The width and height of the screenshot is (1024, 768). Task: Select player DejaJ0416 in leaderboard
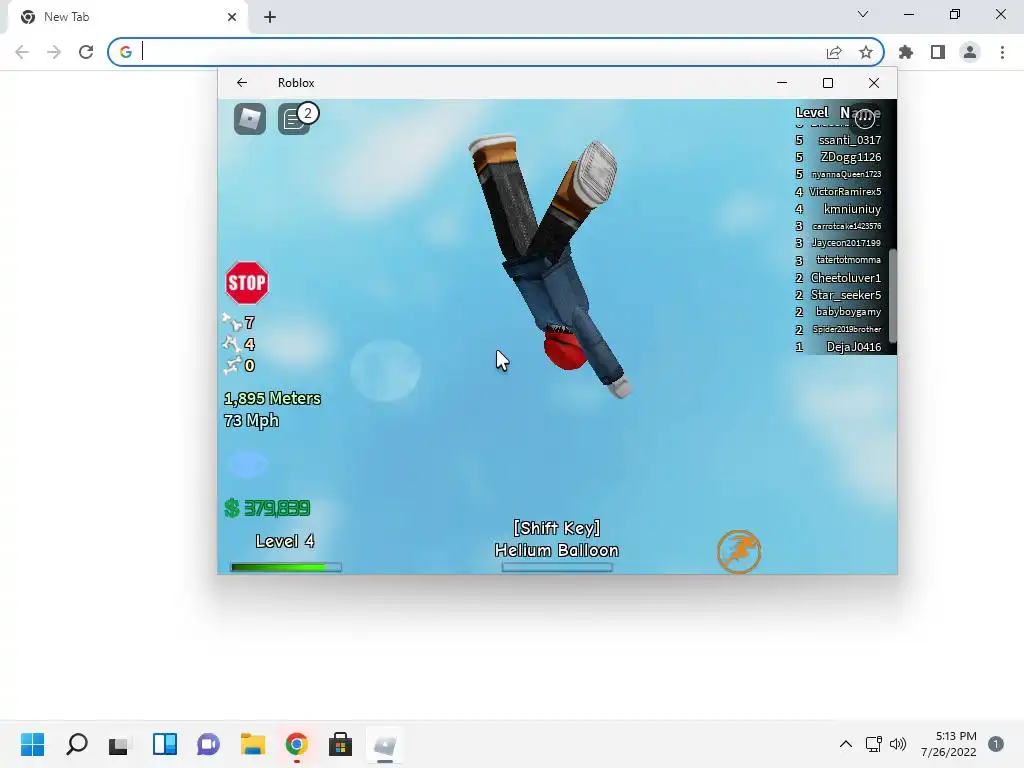(x=854, y=347)
